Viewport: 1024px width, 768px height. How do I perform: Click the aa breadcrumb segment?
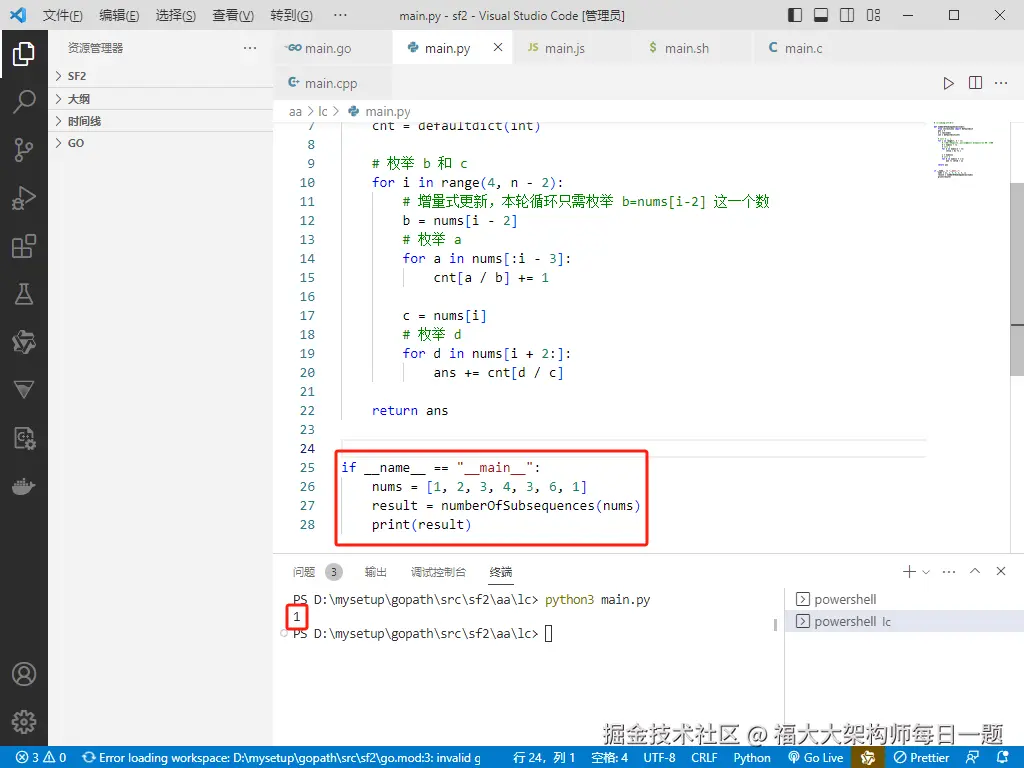click(x=295, y=112)
